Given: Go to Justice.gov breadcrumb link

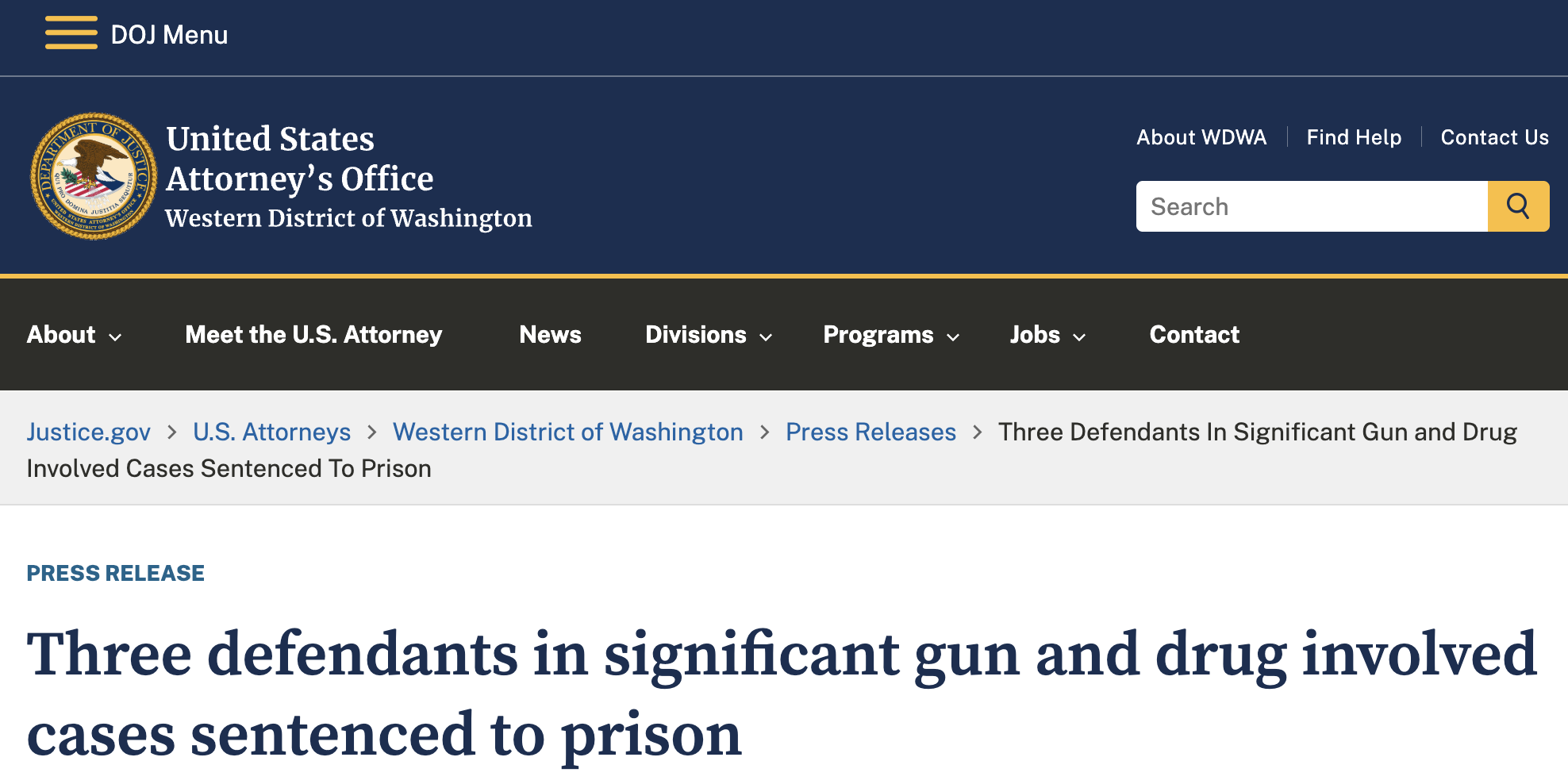Looking at the screenshot, I should pyautogui.click(x=88, y=432).
